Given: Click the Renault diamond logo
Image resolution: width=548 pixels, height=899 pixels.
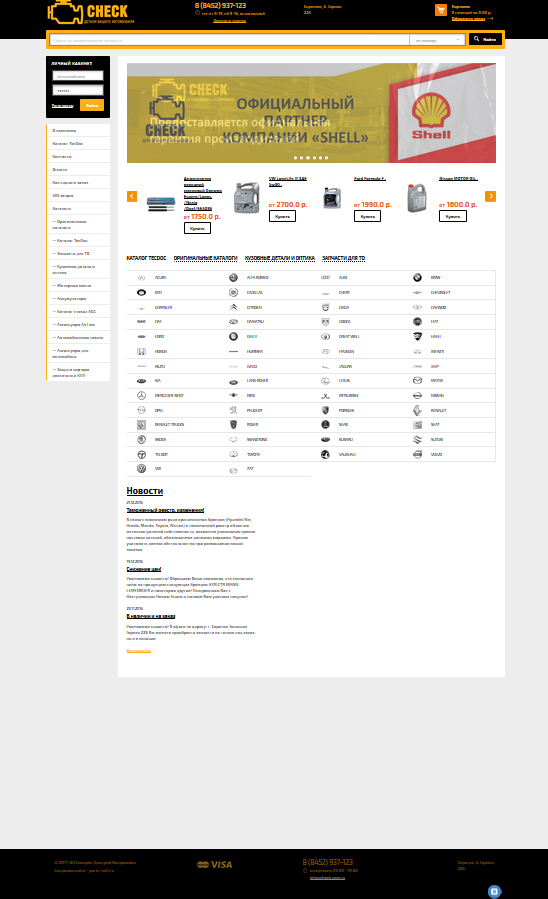Looking at the screenshot, I should click(417, 411).
